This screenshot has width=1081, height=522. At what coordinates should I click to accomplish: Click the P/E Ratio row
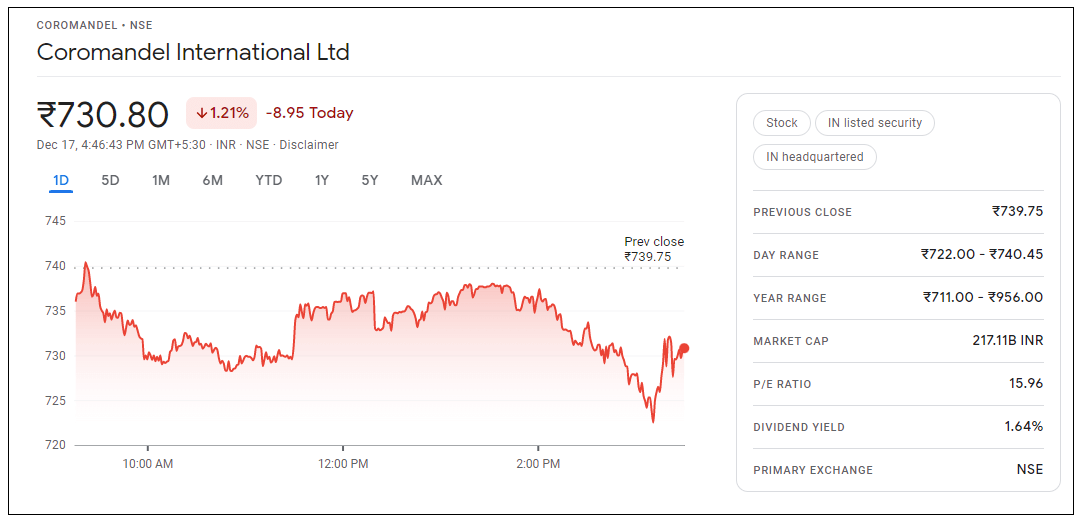pos(897,384)
